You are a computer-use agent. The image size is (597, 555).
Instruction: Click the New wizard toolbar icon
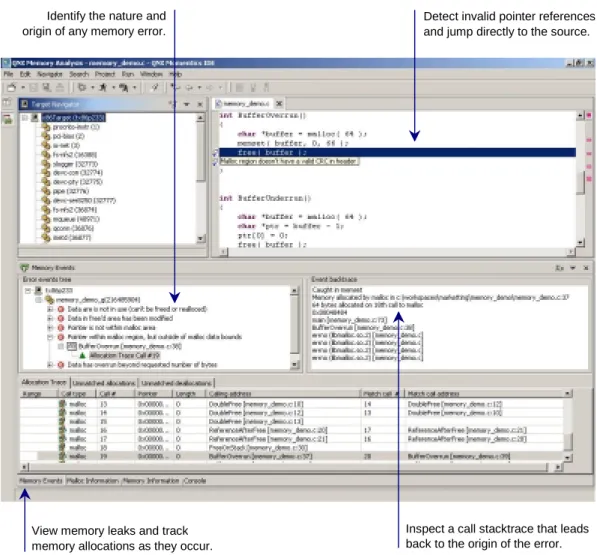click(11, 88)
